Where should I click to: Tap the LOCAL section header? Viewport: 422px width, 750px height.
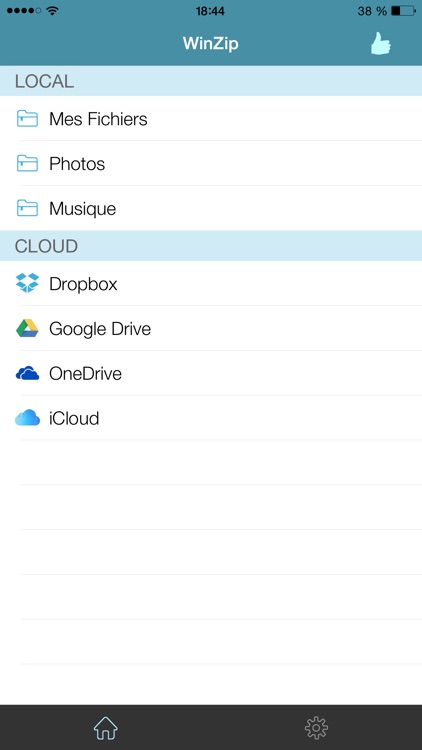click(x=211, y=81)
